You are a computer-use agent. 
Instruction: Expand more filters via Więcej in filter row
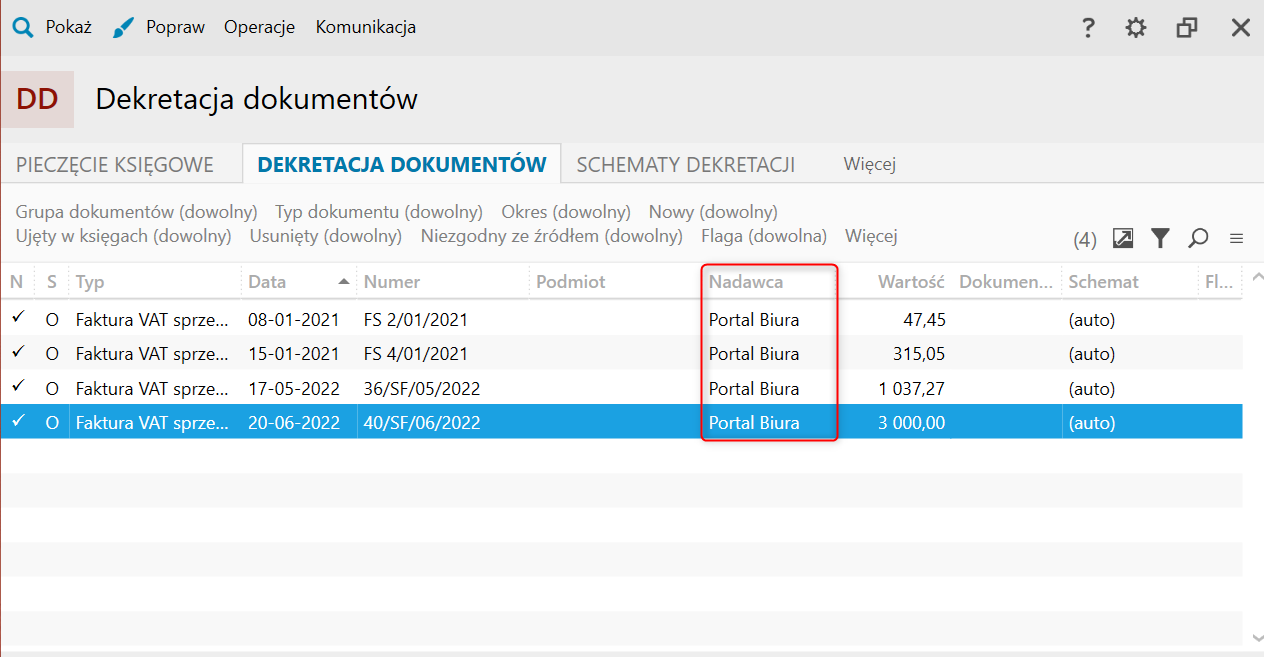871,236
